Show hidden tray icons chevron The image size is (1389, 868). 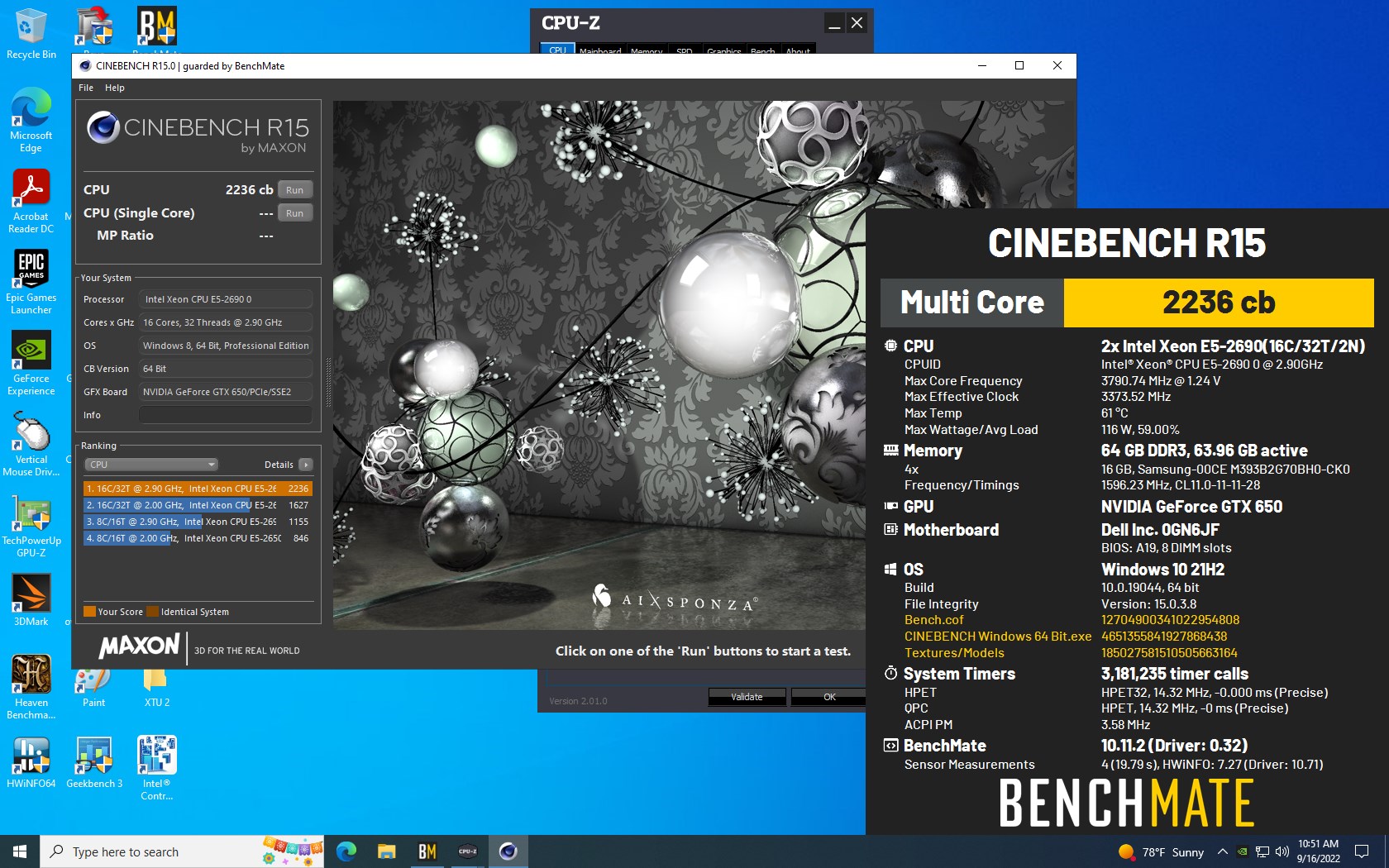point(1222,851)
